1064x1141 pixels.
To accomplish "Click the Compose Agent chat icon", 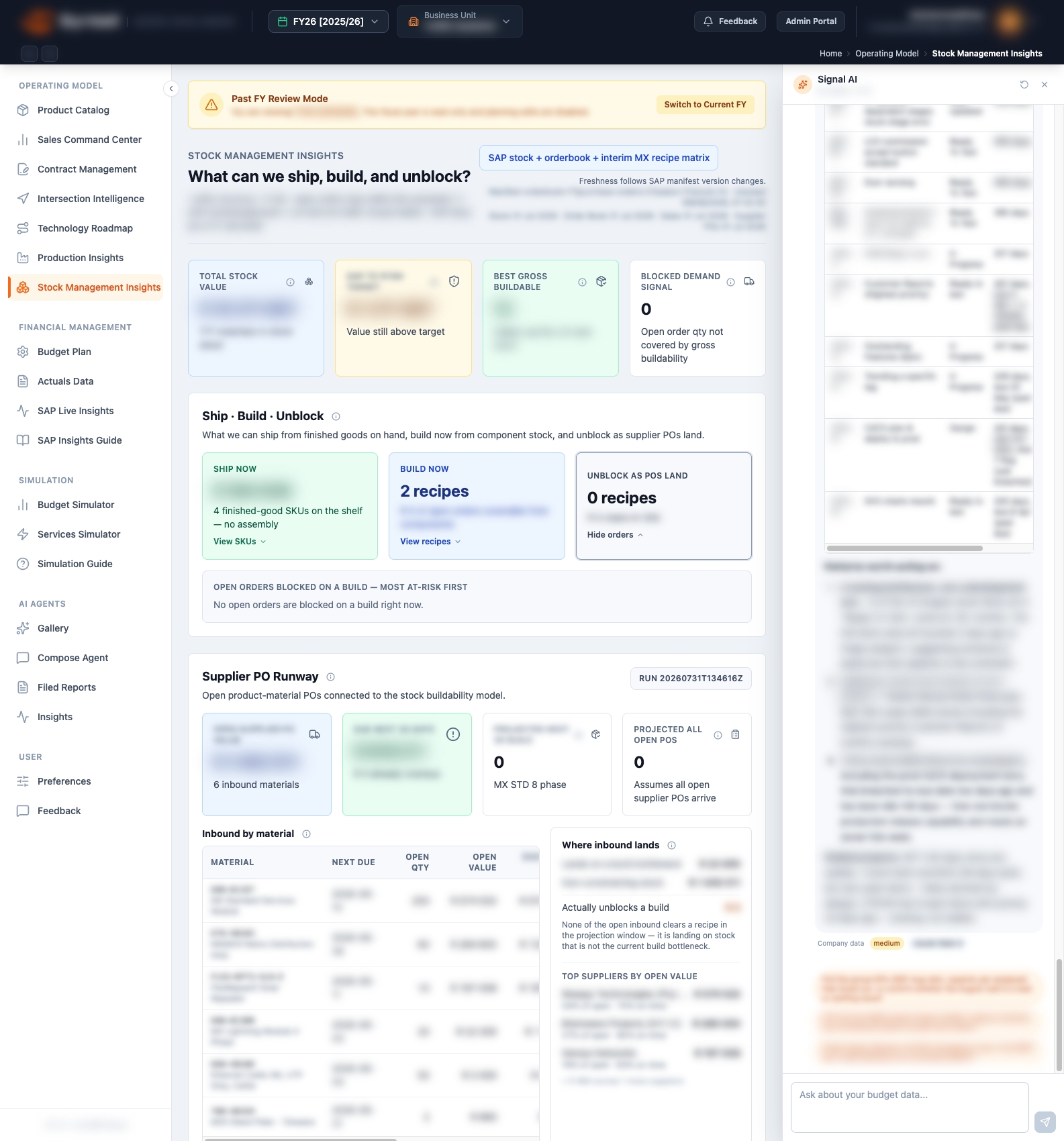I will click(x=23, y=658).
